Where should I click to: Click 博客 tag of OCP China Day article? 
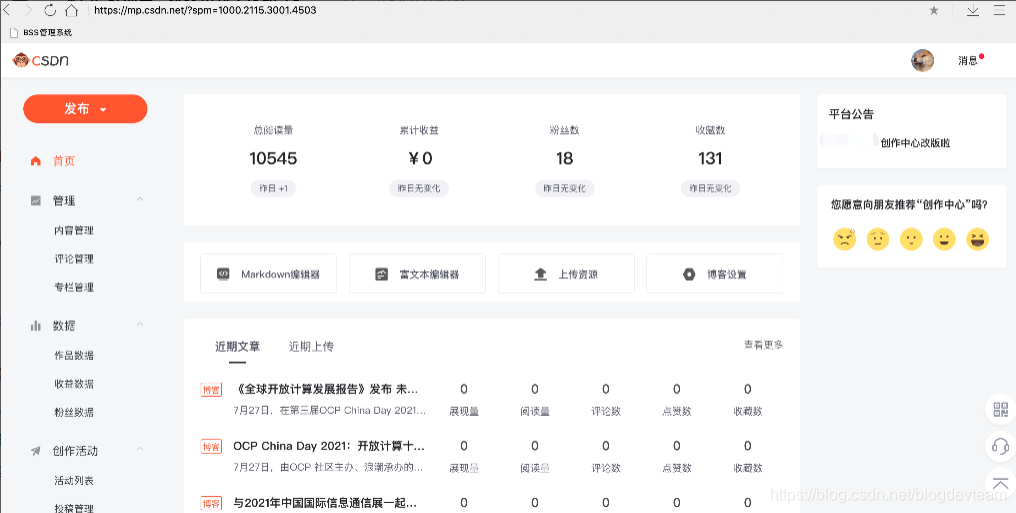click(211, 447)
